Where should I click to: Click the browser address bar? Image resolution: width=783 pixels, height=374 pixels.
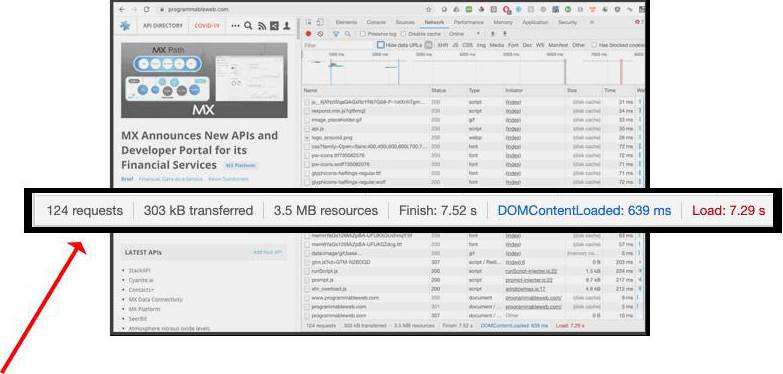tap(290, 9)
